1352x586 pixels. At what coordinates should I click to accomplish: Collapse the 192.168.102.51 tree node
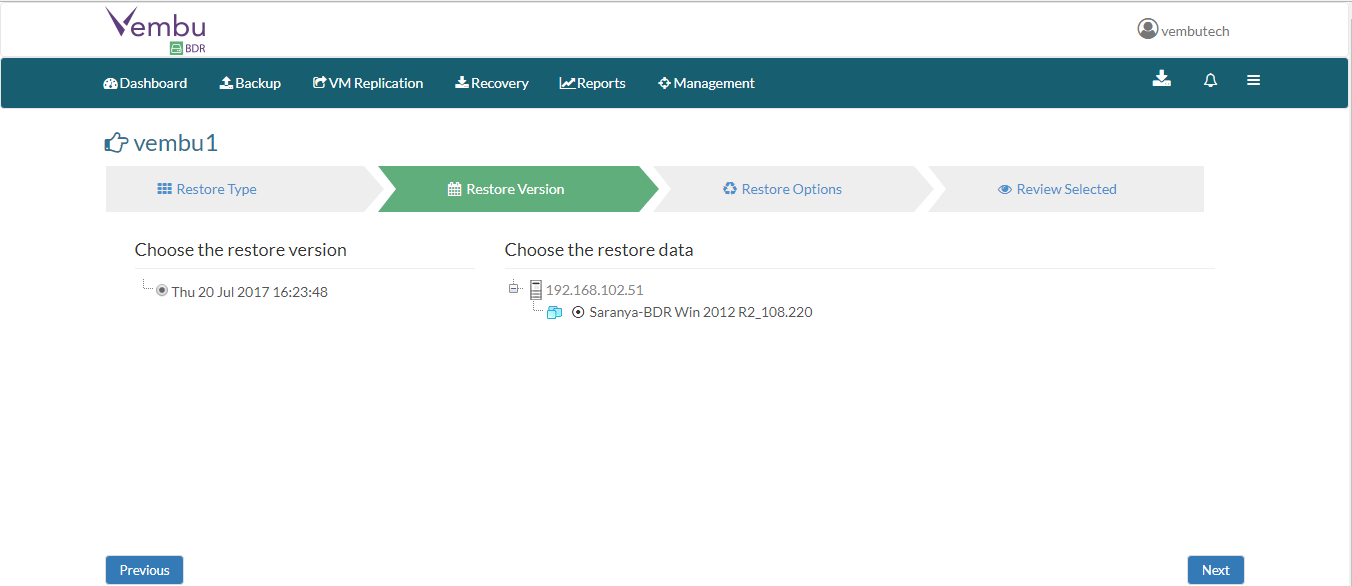click(514, 289)
